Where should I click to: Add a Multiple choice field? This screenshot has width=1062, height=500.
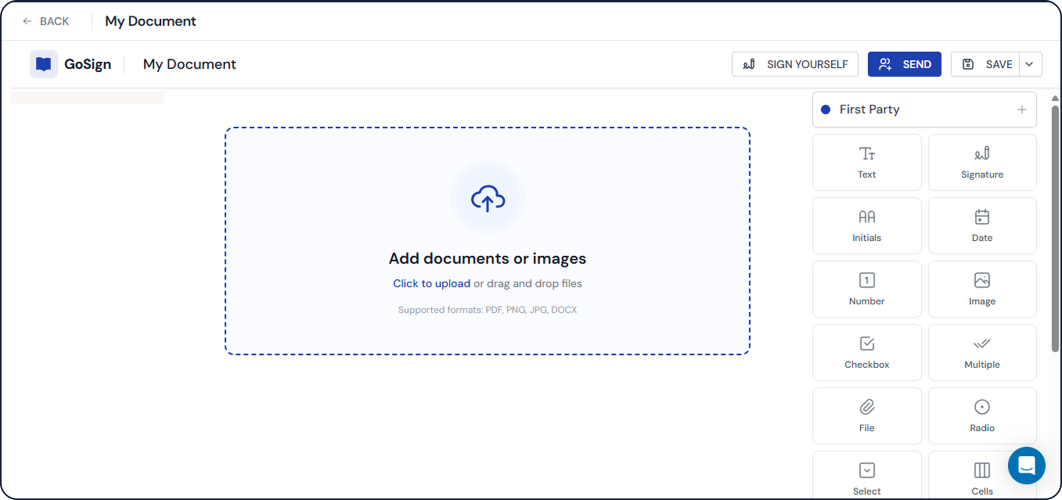pyautogui.click(x=982, y=352)
